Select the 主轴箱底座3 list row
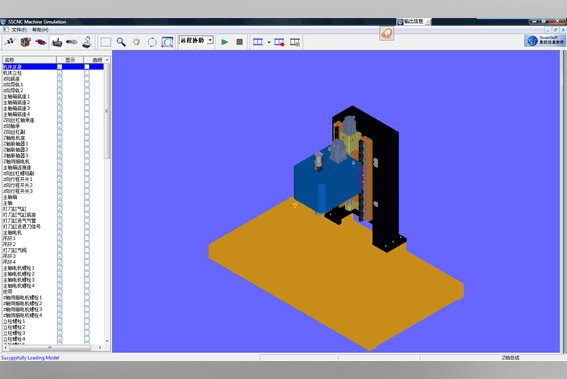This screenshot has height=379, width=567. point(54,108)
